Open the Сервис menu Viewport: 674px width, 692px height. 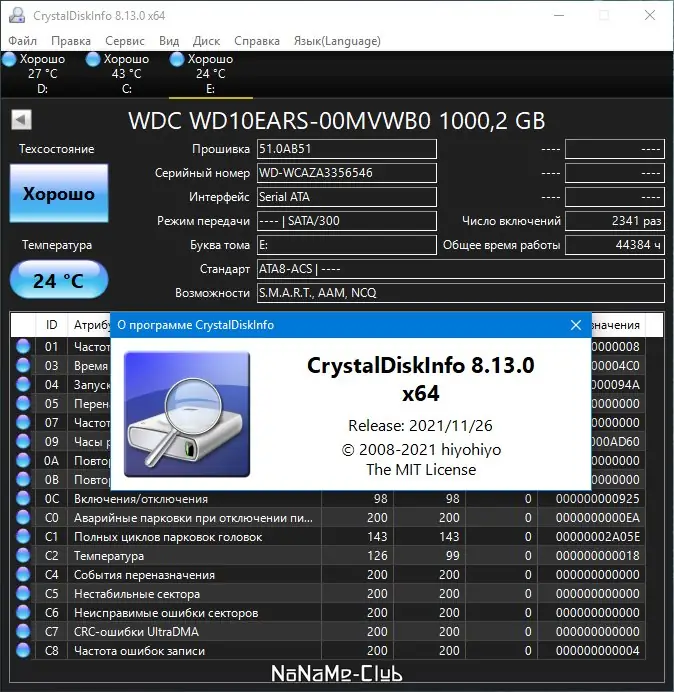pyautogui.click(x=125, y=41)
